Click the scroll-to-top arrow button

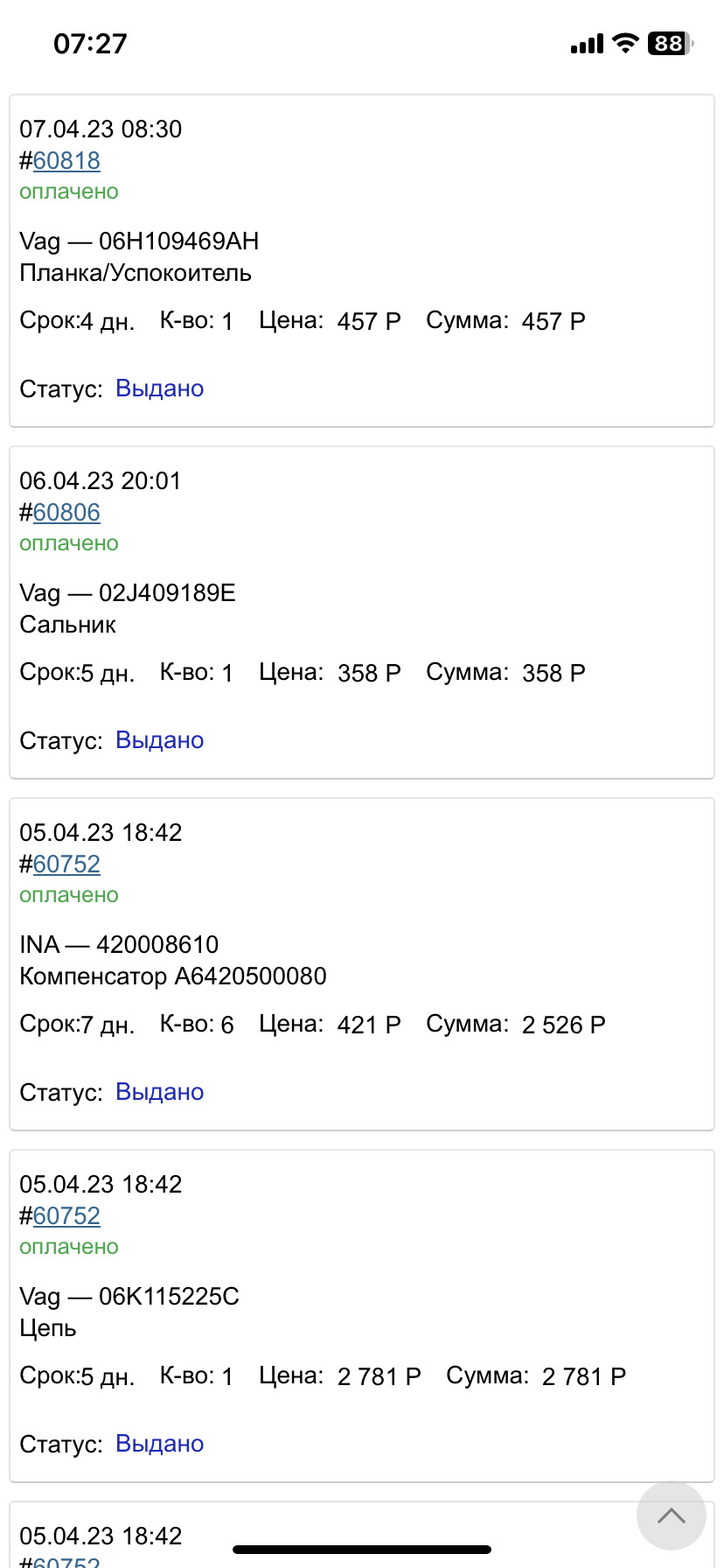671,1516
